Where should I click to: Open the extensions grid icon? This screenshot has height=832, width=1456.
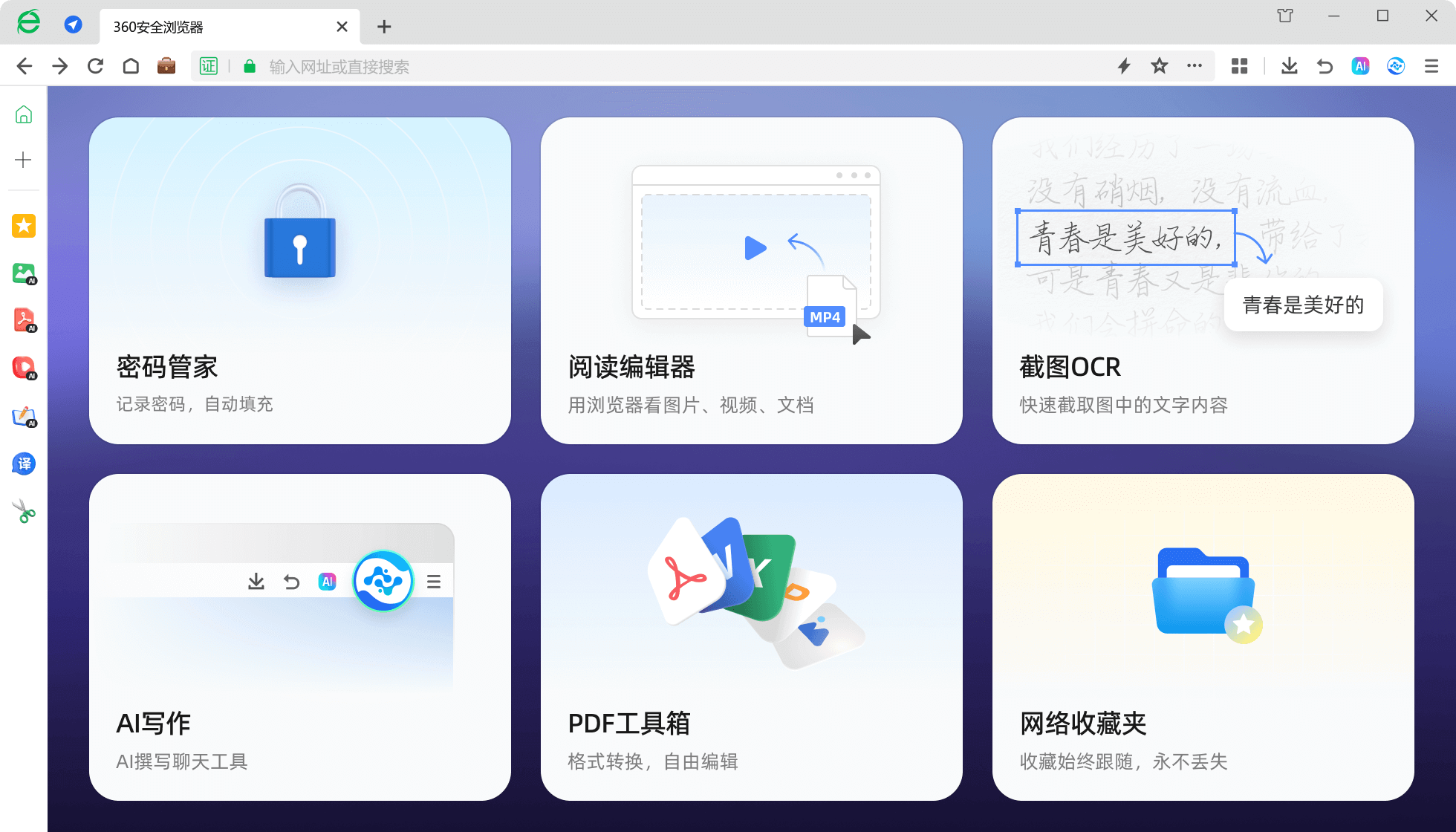1239,66
